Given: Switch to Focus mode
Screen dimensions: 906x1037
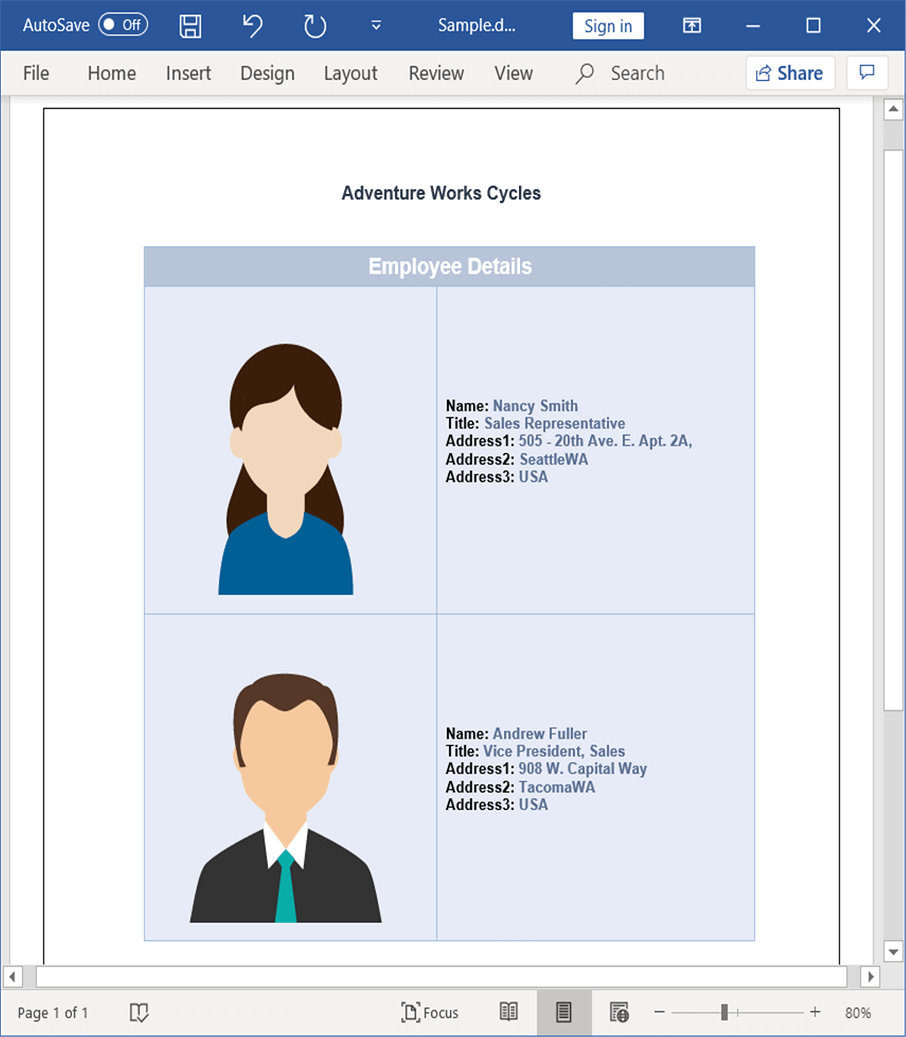Looking at the screenshot, I should click(x=430, y=1012).
